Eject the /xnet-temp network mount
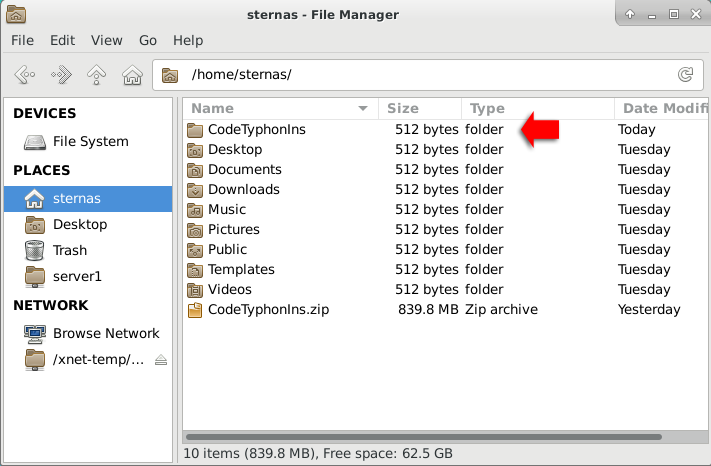Viewport: 711px width, 466px height. click(161, 360)
